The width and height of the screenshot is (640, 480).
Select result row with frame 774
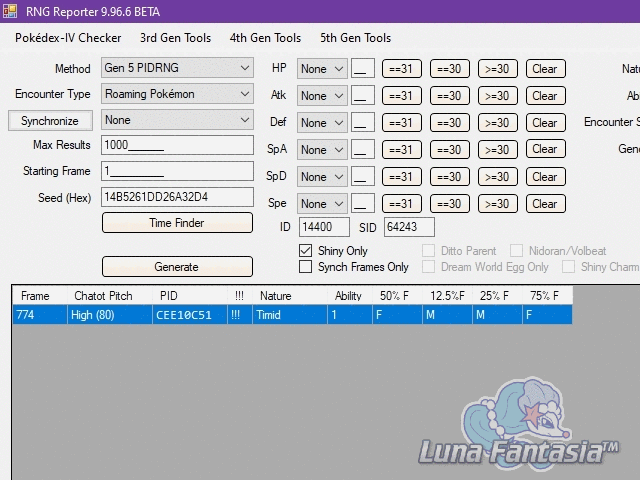292,315
